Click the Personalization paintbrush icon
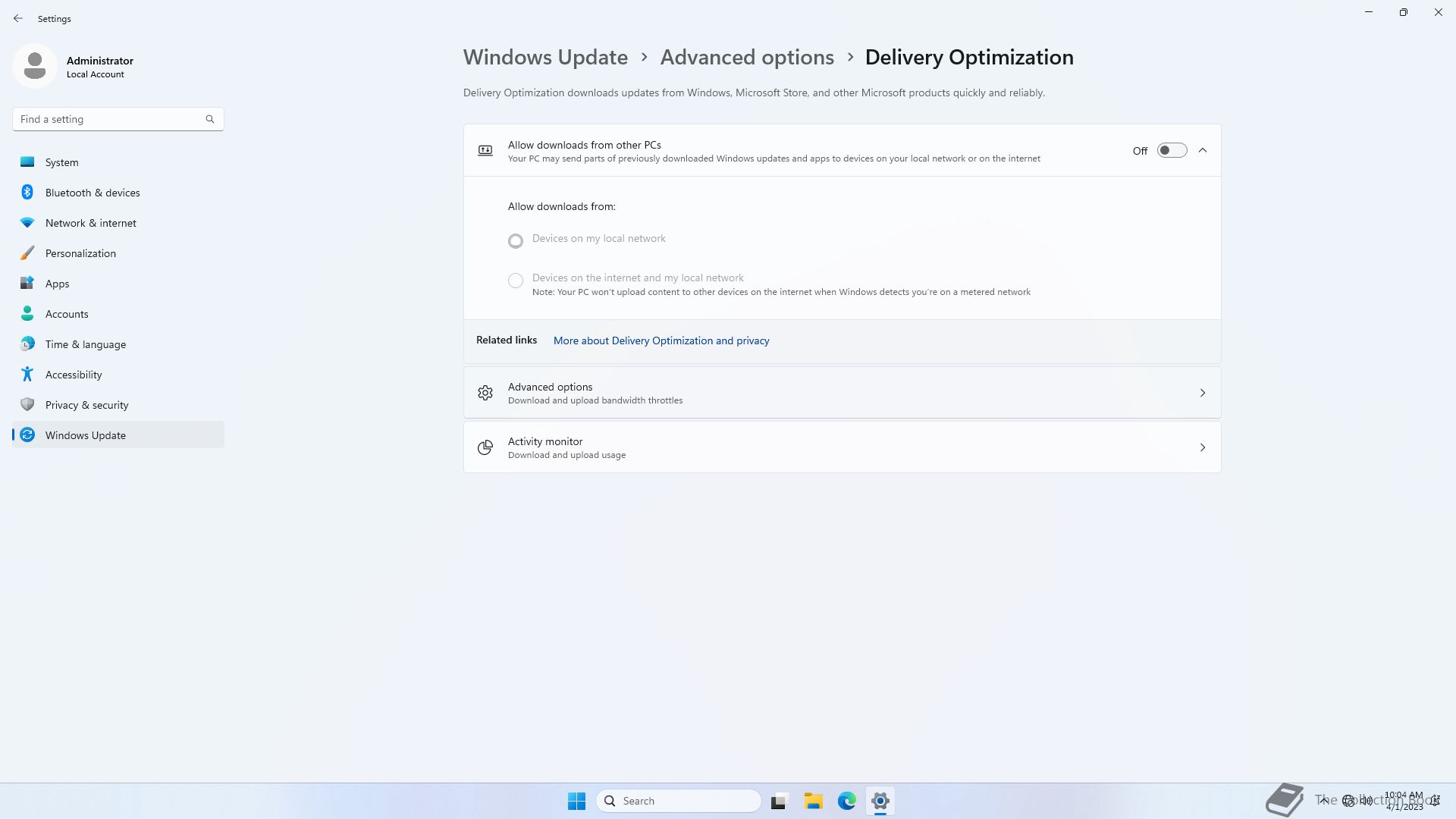This screenshot has width=1456, height=819. point(27,253)
